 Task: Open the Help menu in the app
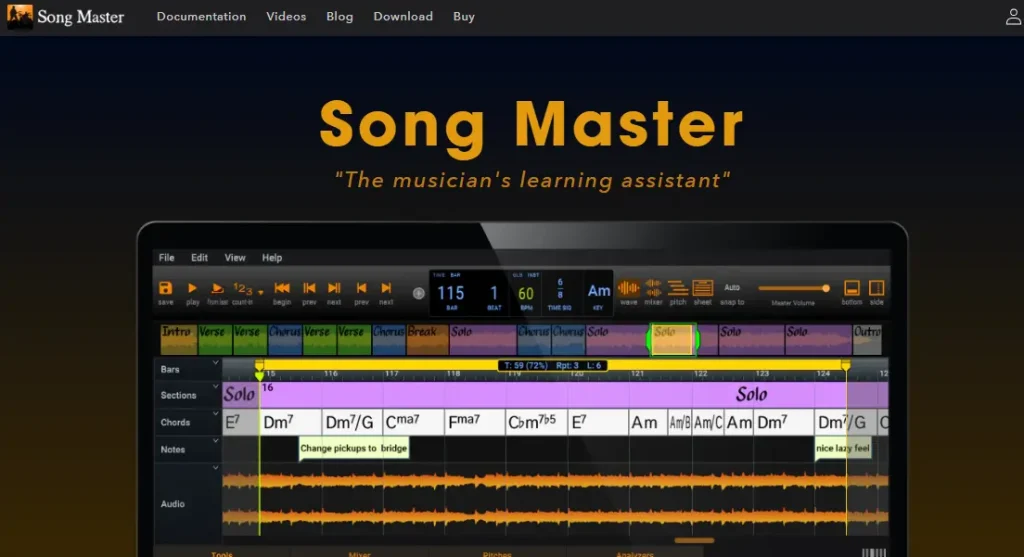tap(272, 258)
